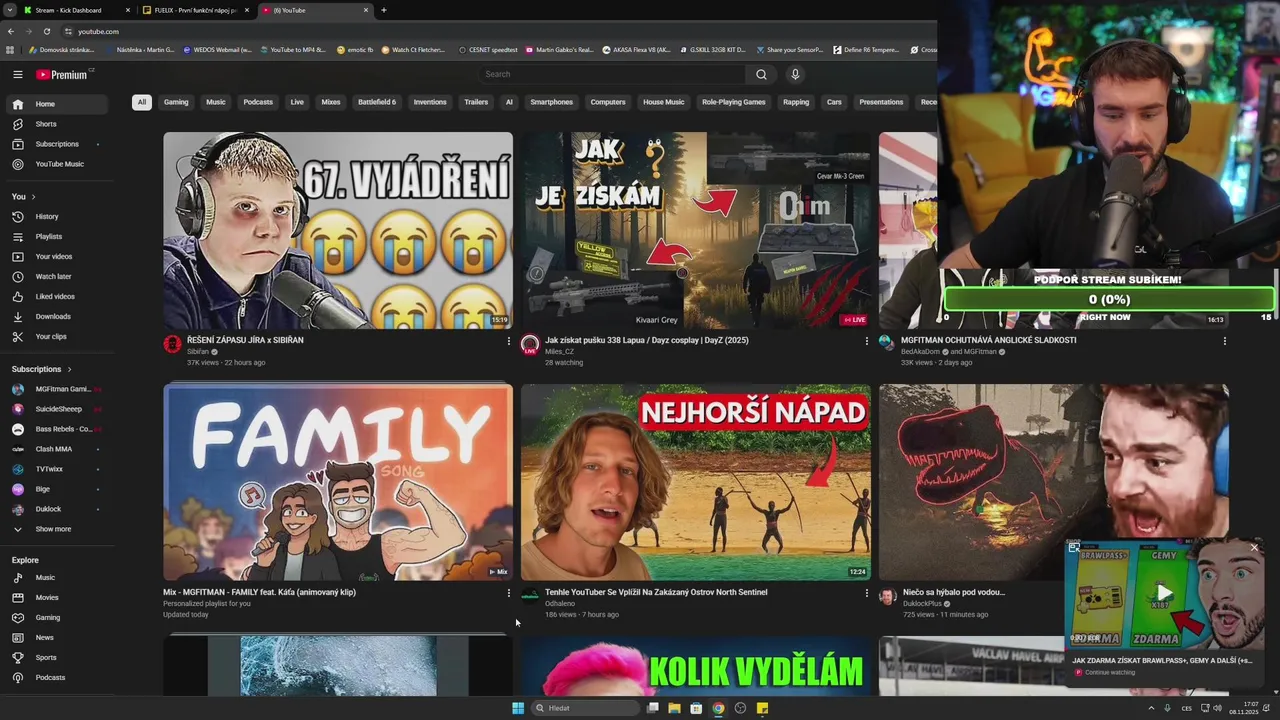Open Explore Podcasts in the sidebar
The width and height of the screenshot is (1280, 720).
56,677
